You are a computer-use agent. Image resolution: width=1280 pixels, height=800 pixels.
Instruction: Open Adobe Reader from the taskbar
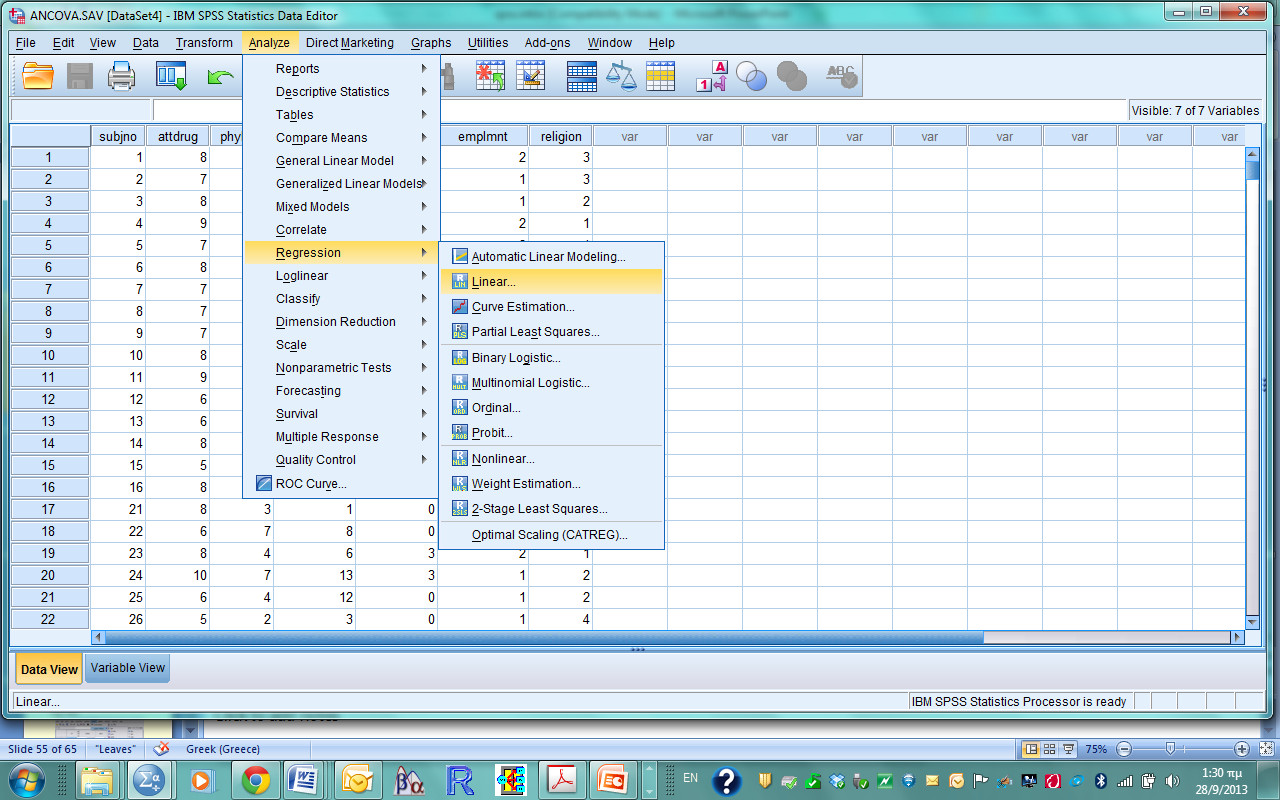[563, 779]
